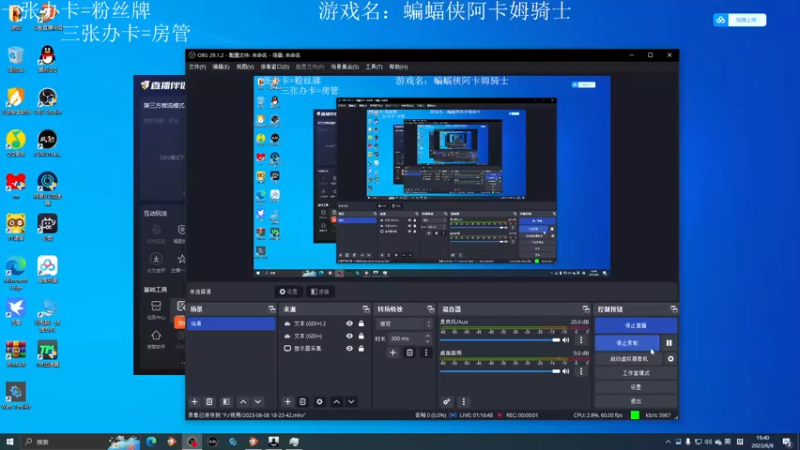
Task: Open the 场景集合(S) menu
Action: click(345, 67)
